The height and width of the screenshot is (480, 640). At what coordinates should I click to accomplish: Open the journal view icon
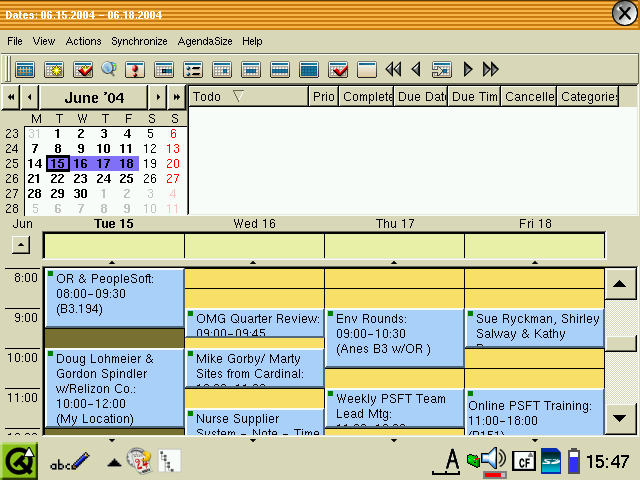(367, 69)
